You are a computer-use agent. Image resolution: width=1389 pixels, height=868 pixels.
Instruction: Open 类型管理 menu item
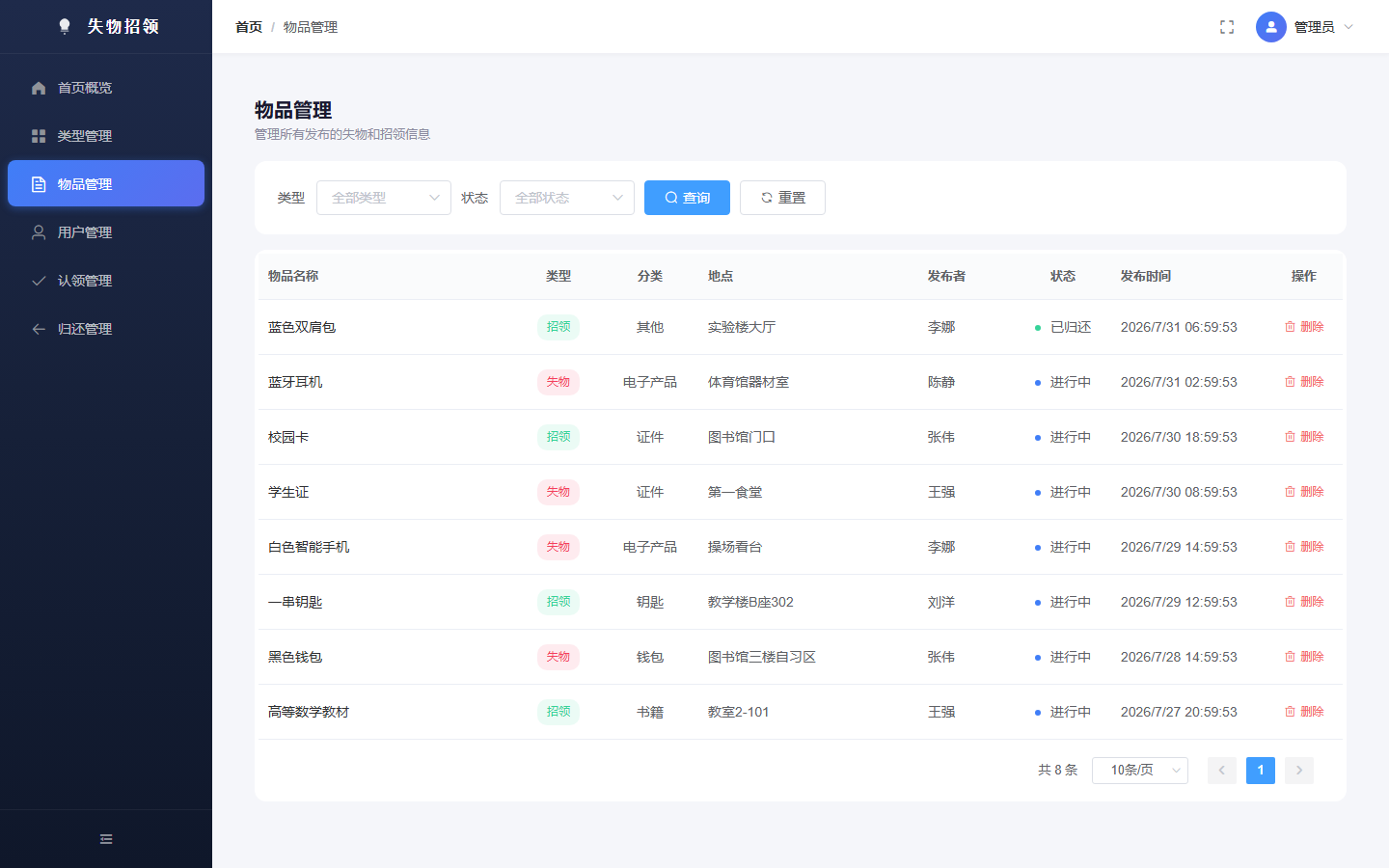(x=106, y=136)
